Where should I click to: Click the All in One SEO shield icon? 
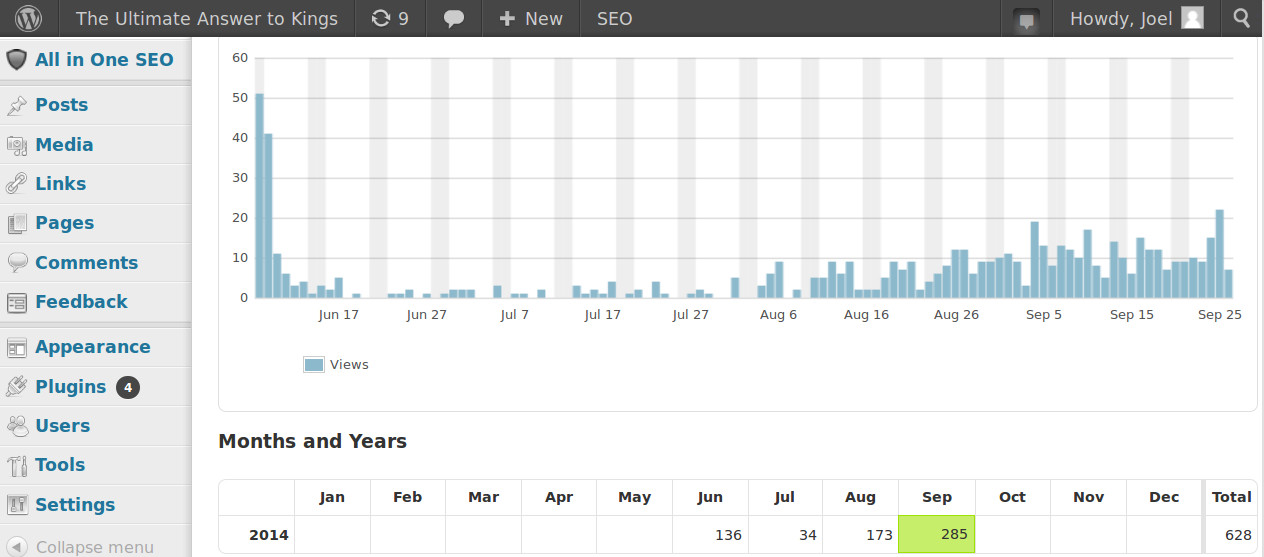click(16, 60)
